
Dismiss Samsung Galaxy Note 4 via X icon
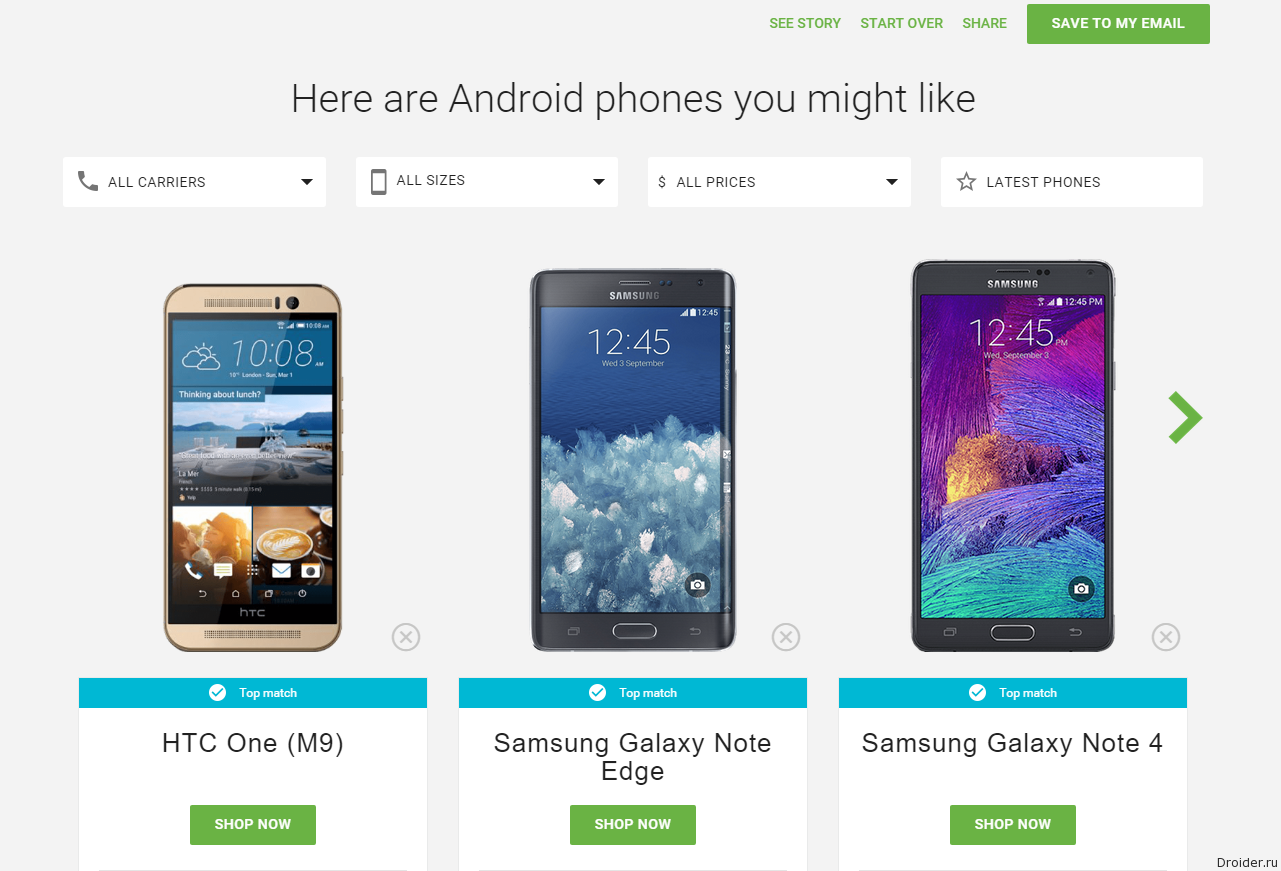tap(1166, 637)
